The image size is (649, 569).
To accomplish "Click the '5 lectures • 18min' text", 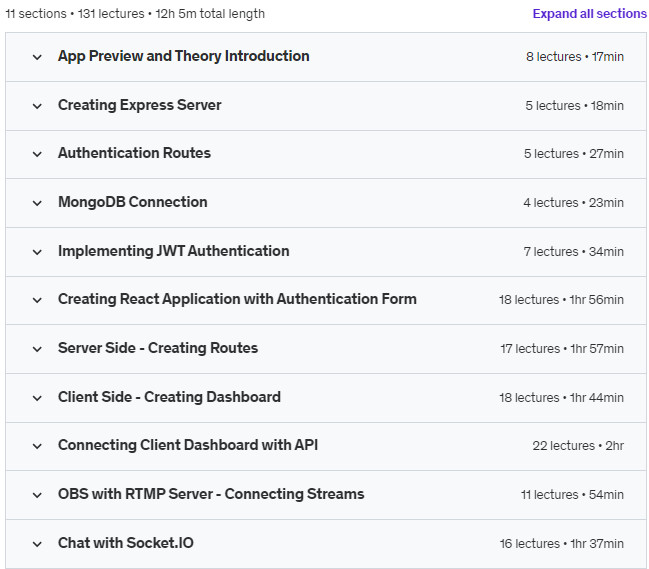I will coord(574,106).
